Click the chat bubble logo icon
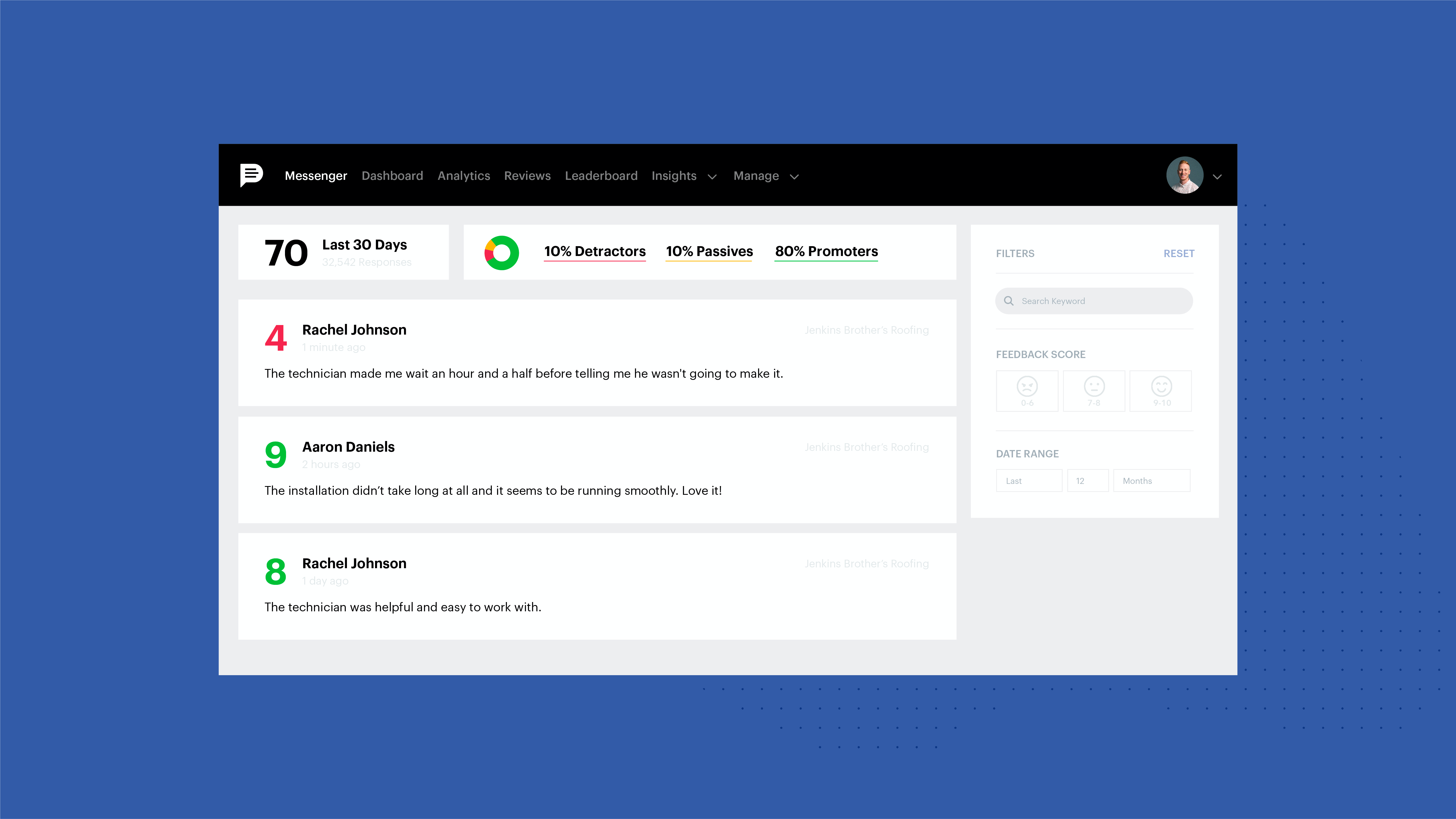The height and width of the screenshot is (819, 1456). coord(251,175)
